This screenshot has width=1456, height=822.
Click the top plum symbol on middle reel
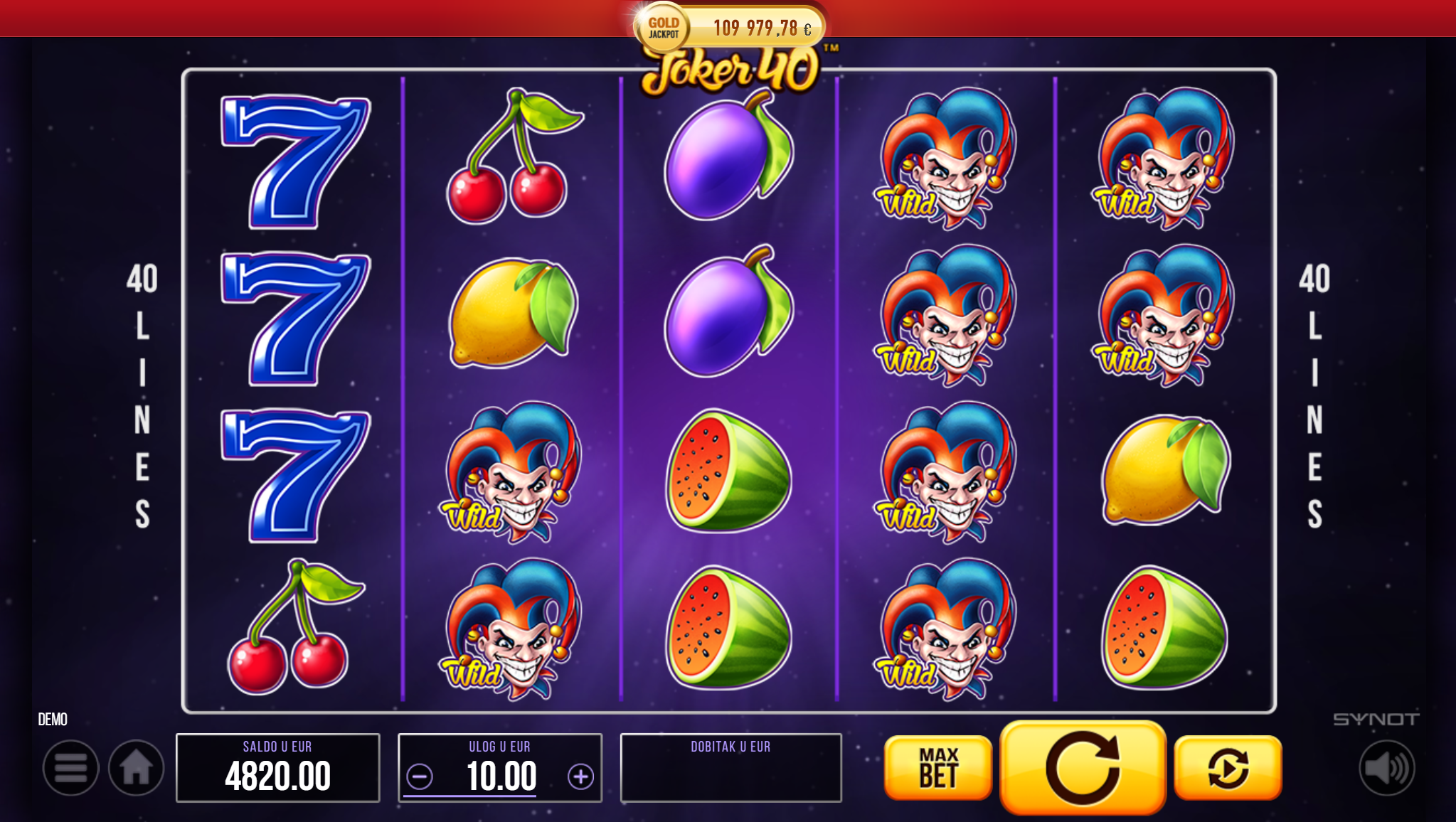click(729, 156)
